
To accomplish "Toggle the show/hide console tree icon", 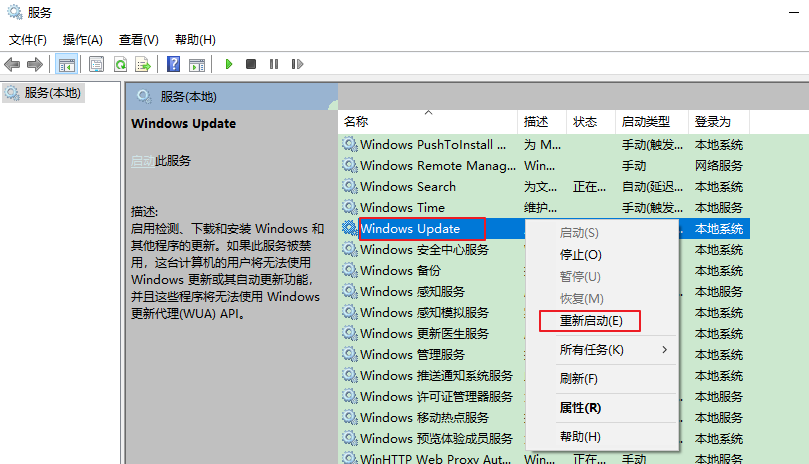I will coord(67,65).
